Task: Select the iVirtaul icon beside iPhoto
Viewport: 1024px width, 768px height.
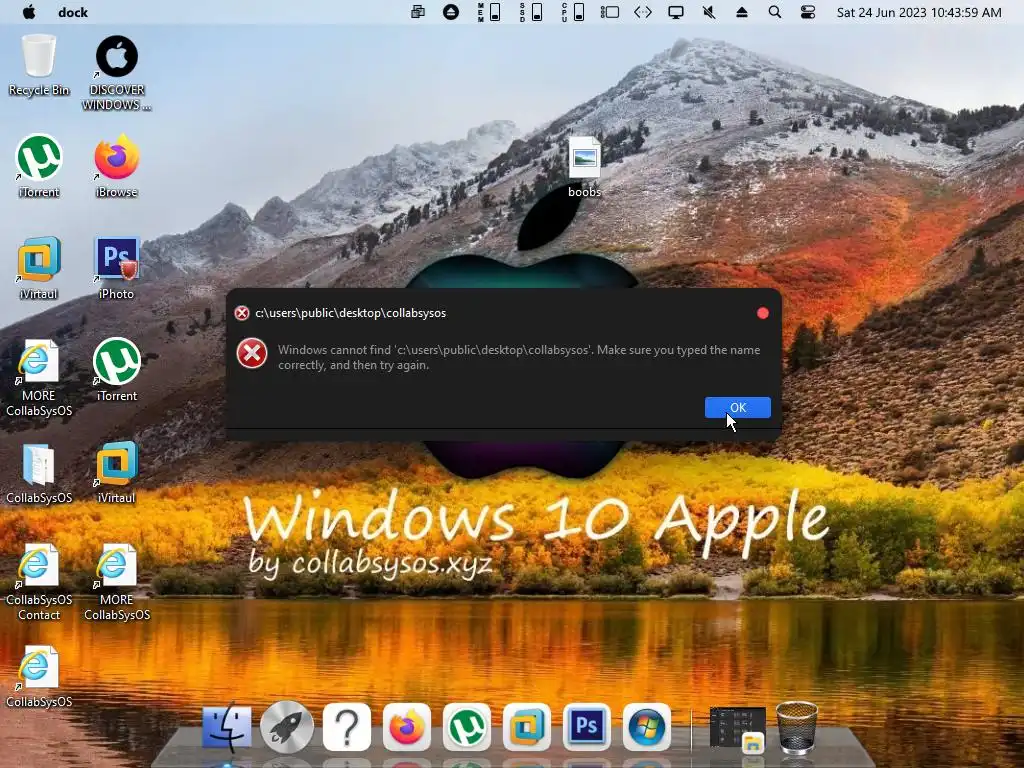Action: pyautogui.click(x=39, y=268)
